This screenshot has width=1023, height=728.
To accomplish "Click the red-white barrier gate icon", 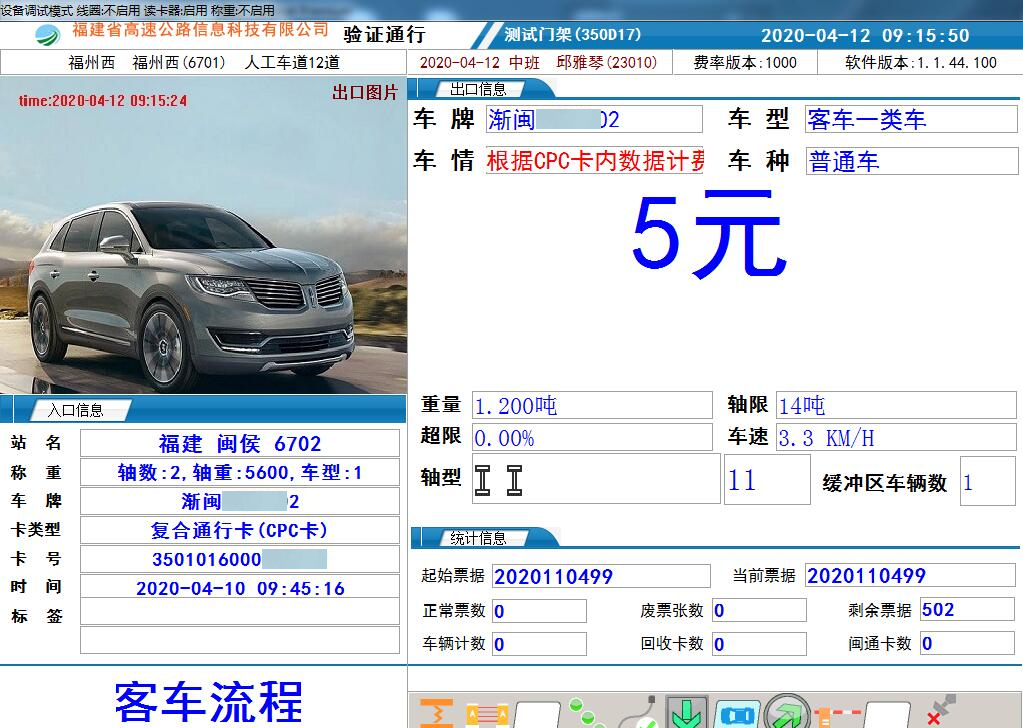I will [x=836, y=713].
